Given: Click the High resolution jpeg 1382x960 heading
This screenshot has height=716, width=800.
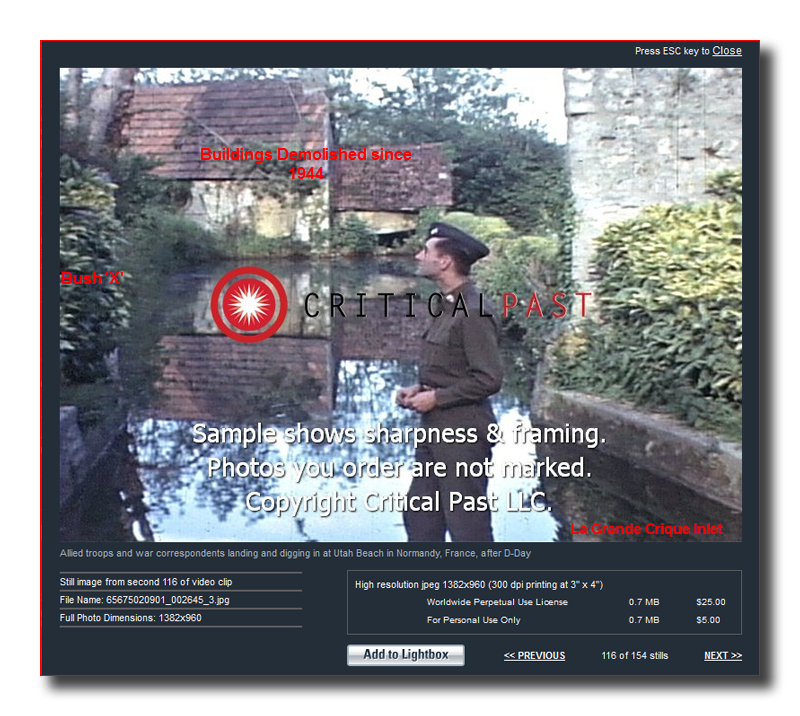Looking at the screenshot, I should [478, 584].
